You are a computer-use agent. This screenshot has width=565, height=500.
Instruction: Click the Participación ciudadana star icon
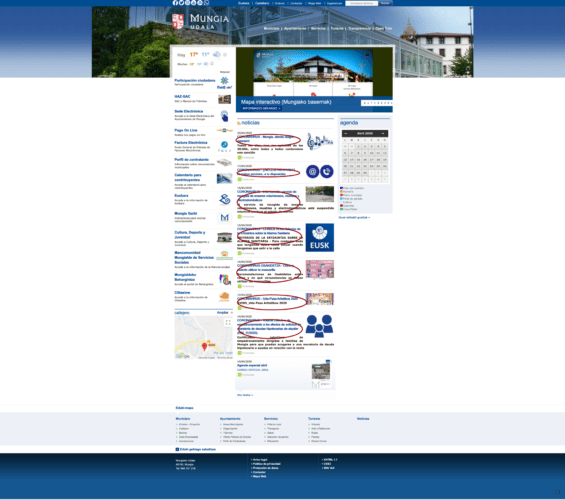[224, 82]
